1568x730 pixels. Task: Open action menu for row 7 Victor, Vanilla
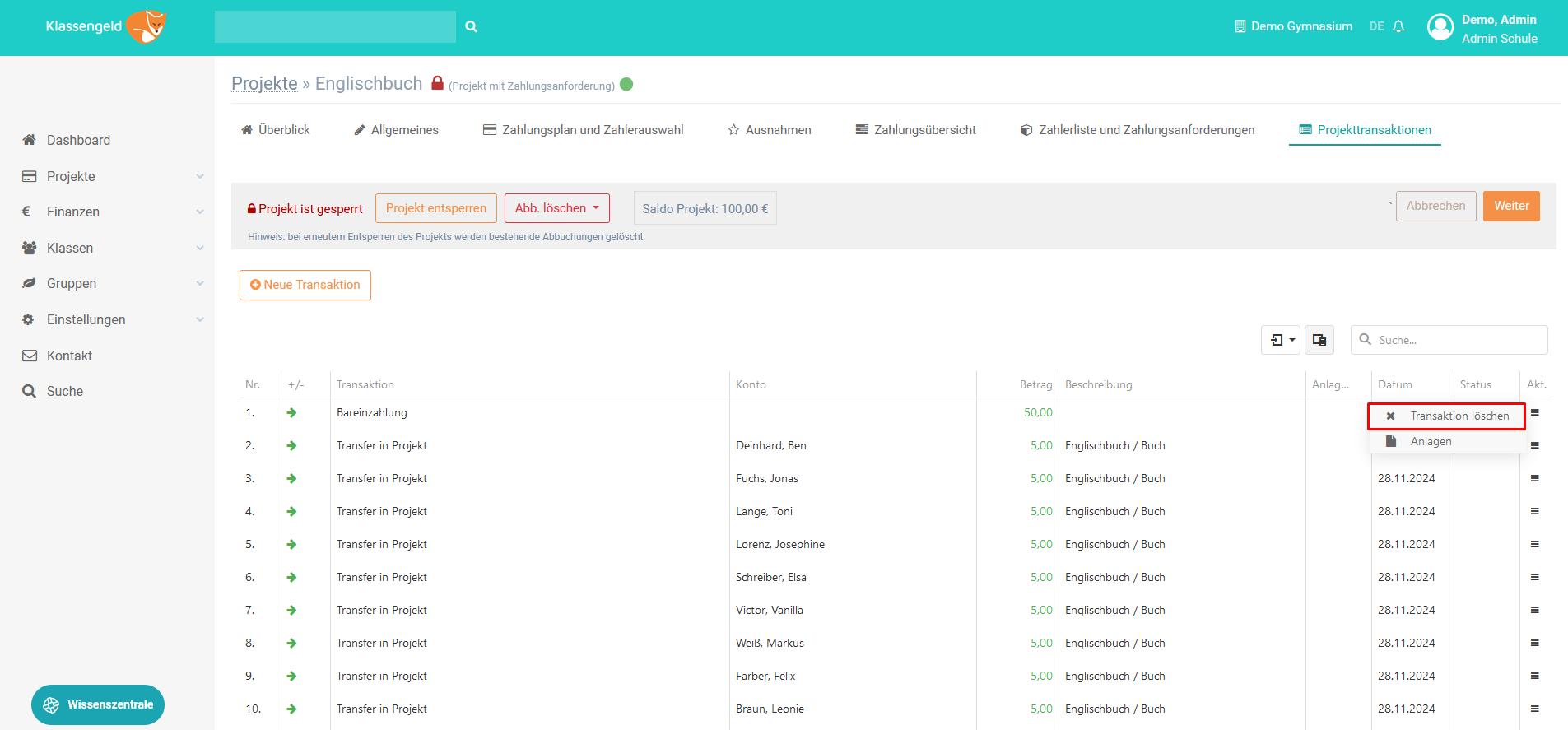1535,610
